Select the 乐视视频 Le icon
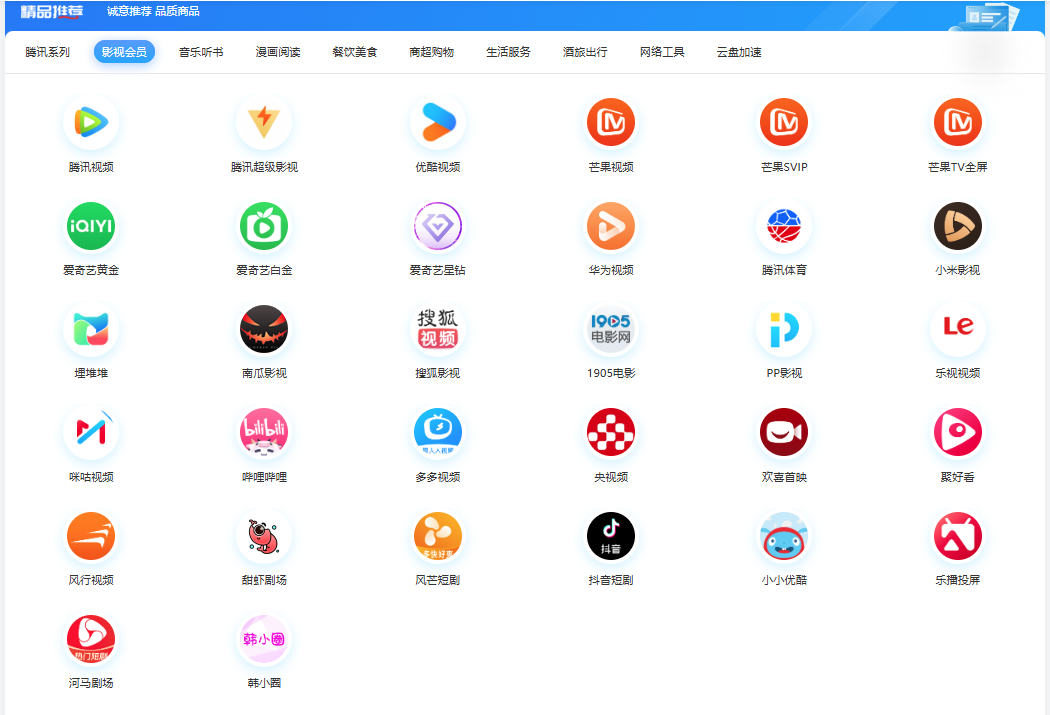 958,329
